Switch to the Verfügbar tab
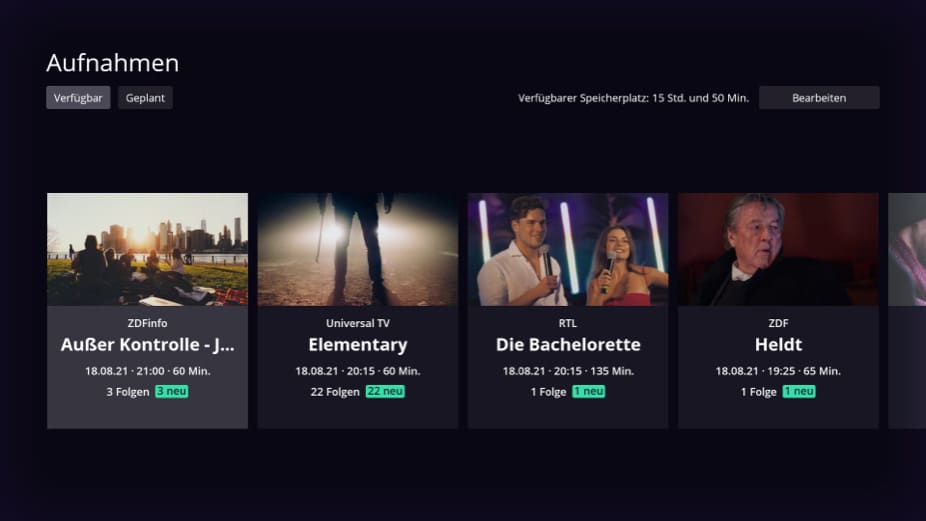Image resolution: width=926 pixels, height=521 pixels. [78, 98]
